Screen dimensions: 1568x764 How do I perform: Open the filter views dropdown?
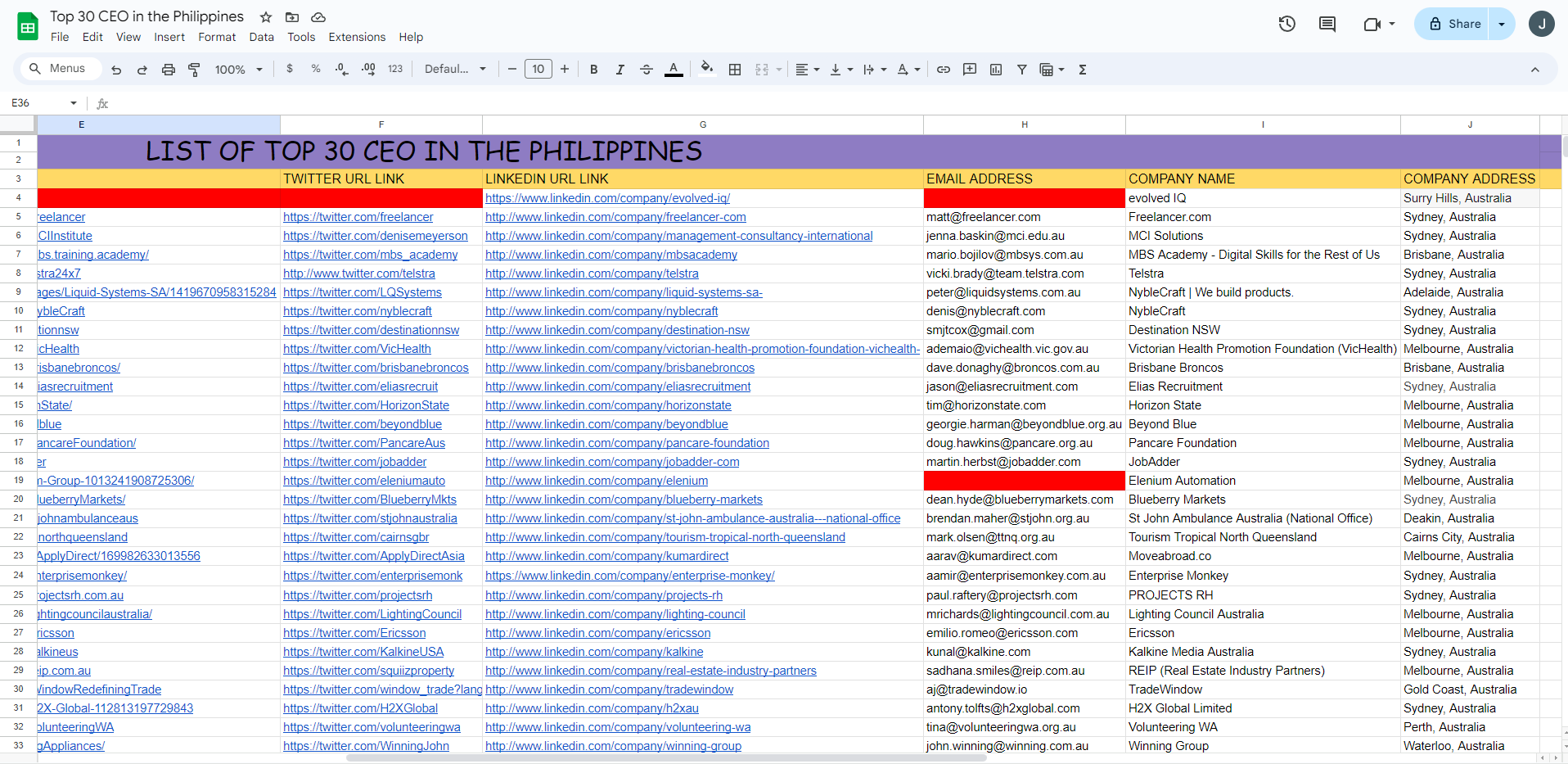[1052, 70]
